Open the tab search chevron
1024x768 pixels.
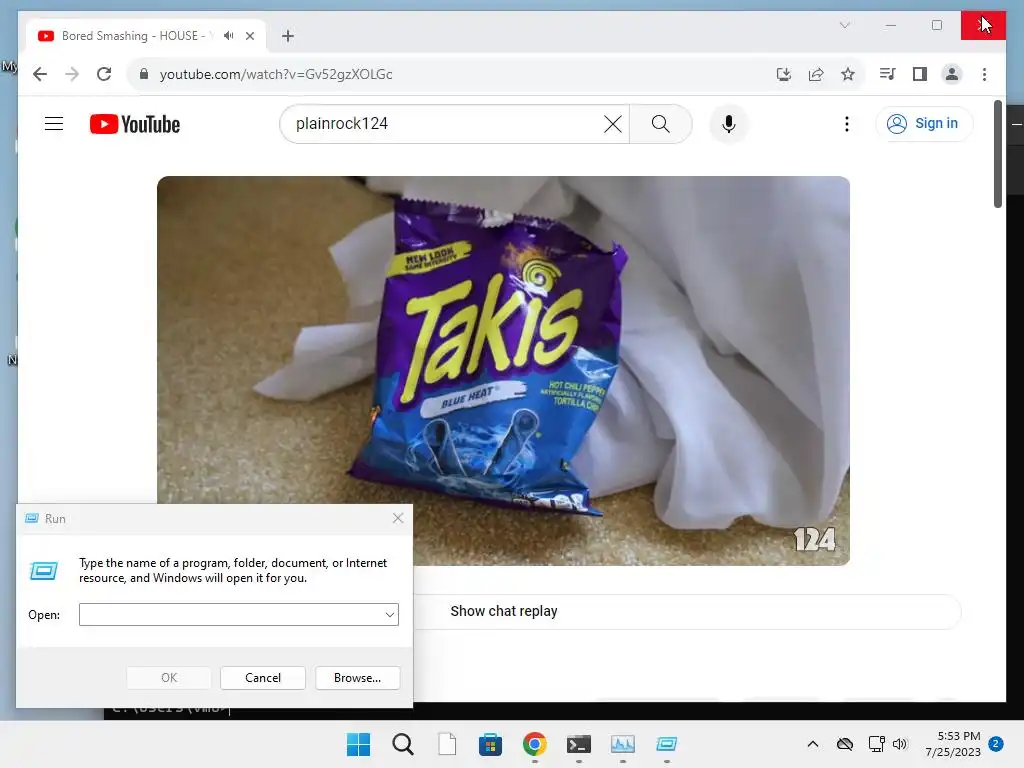(x=844, y=25)
